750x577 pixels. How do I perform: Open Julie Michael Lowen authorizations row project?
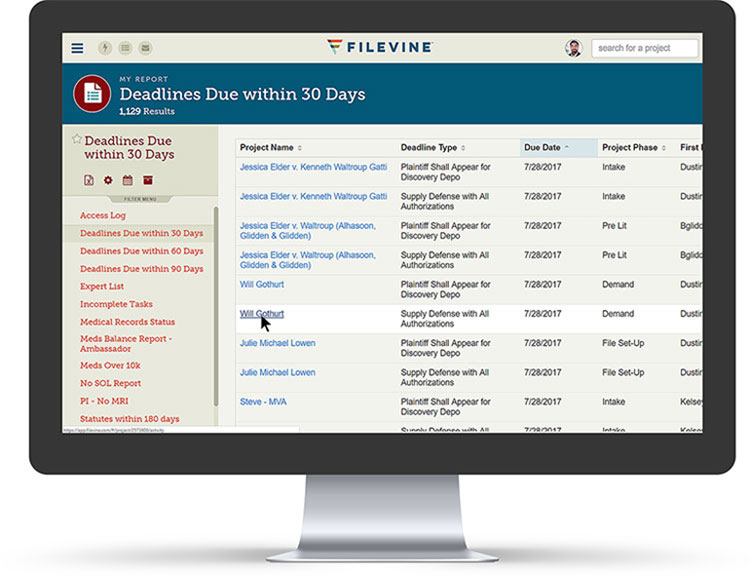(277, 372)
